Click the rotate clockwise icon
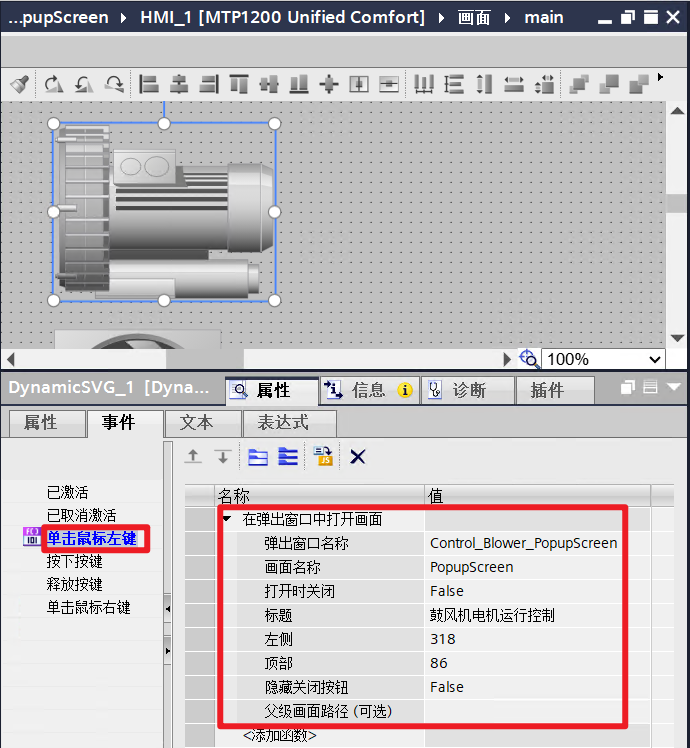Image resolution: width=690 pixels, height=748 pixels. click(53, 84)
